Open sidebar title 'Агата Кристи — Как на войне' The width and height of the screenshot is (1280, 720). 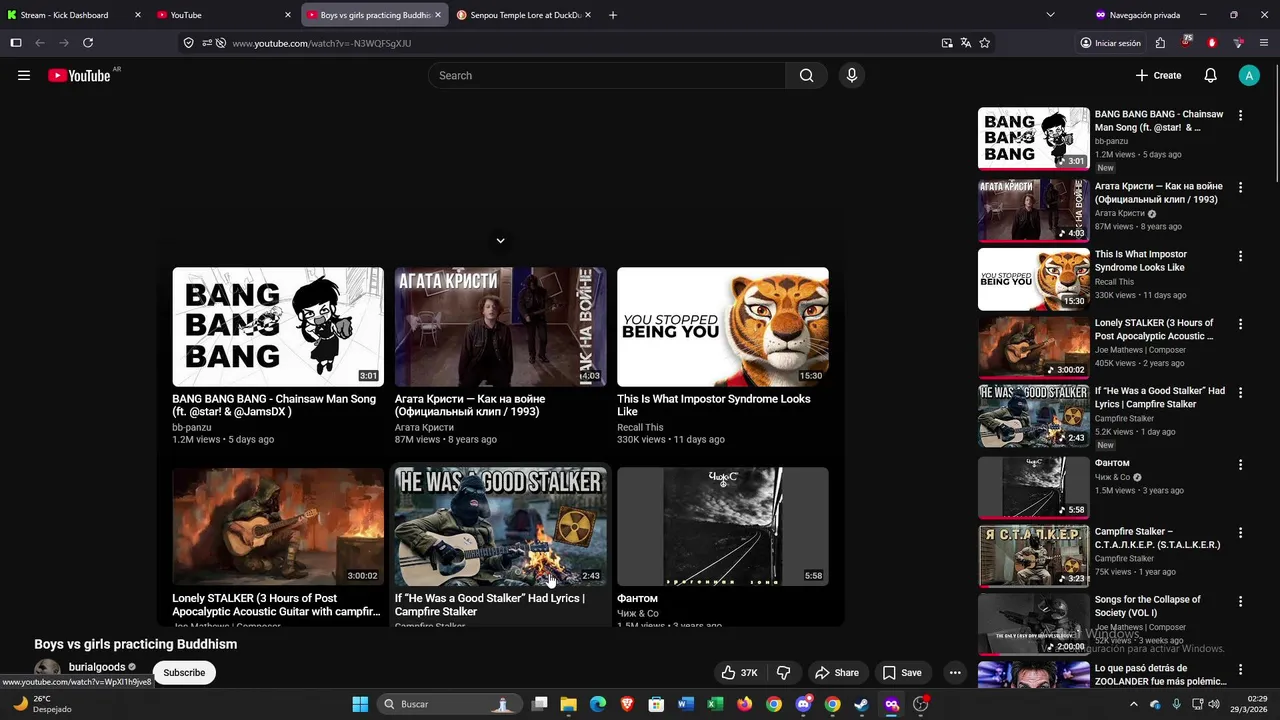(x=1159, y=193)
